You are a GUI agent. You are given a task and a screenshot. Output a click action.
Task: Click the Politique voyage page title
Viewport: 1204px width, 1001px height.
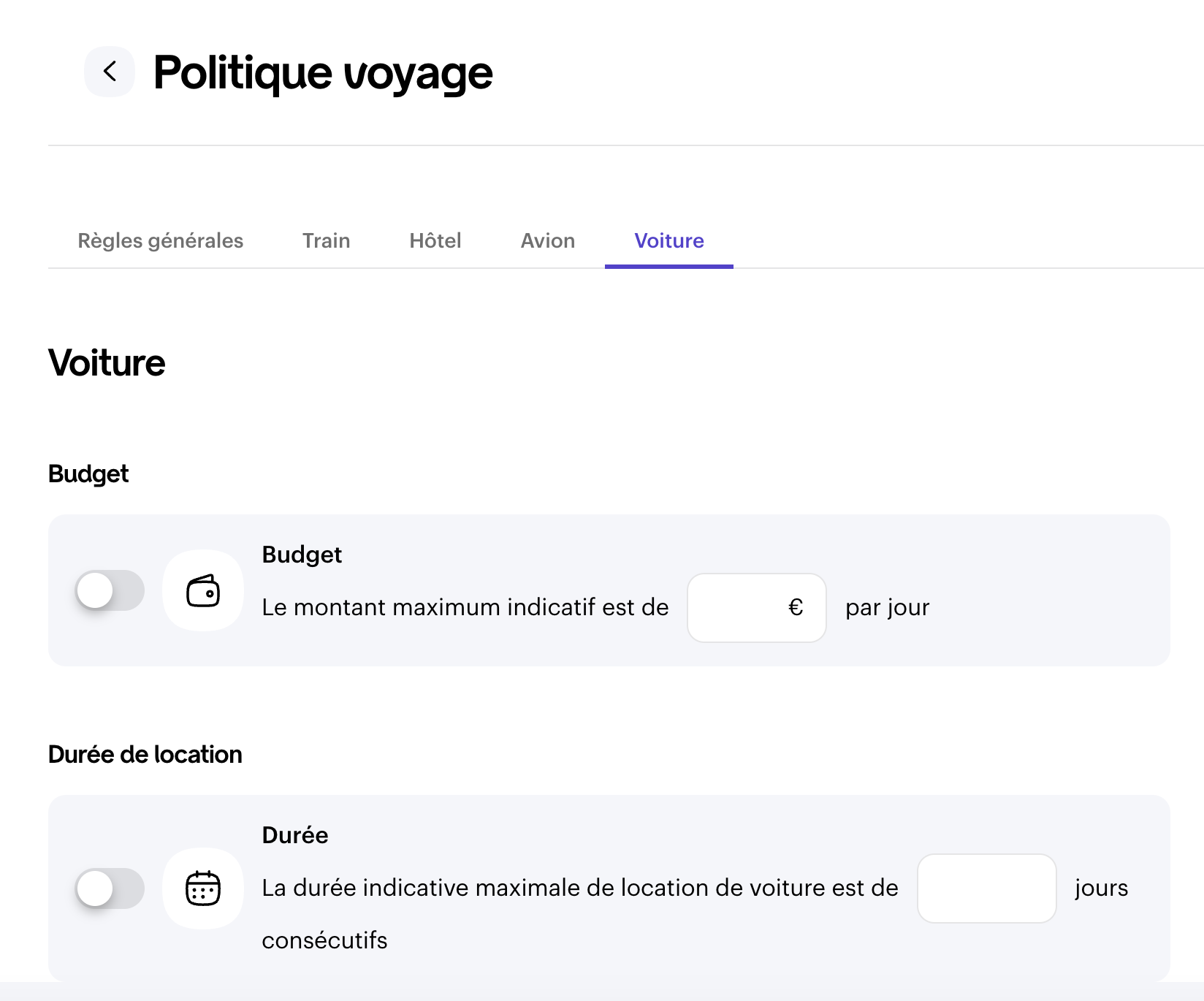pyautogui.click(x=323, y=73)
